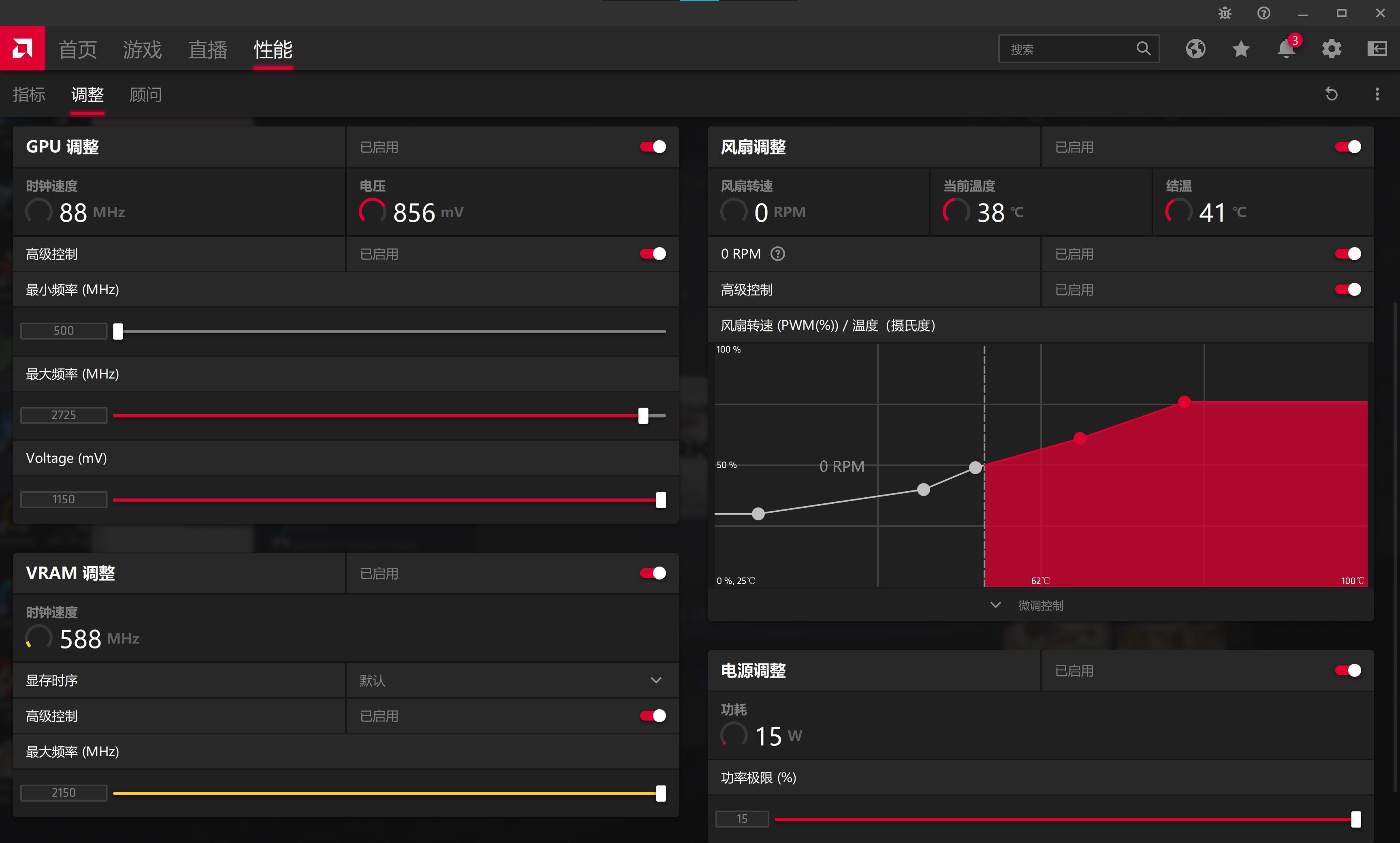The height and width of the screenshot is (843, 1400).
Task: Open the notifications bell icon
Action: [x=1287, y=49]
